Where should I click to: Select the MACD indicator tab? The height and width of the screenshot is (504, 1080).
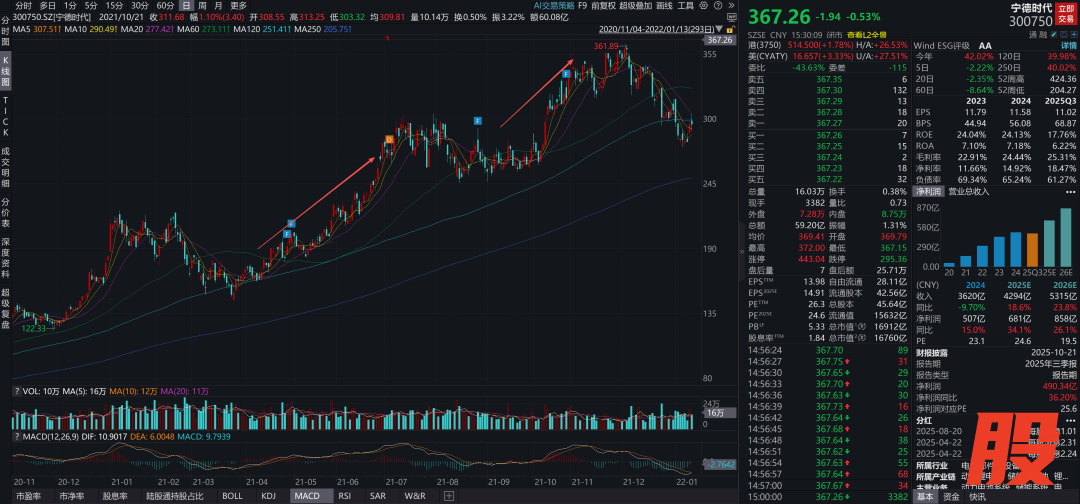coord(306,496)
